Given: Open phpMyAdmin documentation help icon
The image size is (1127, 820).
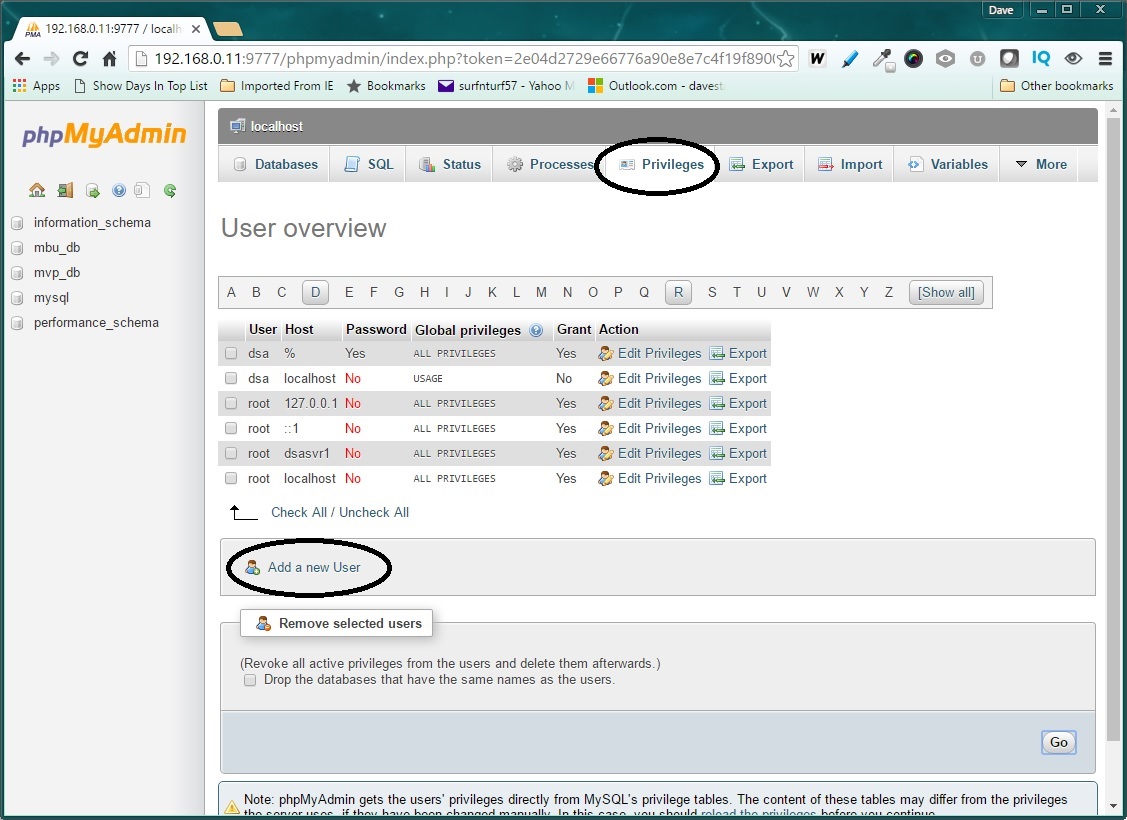Looking at the screenshot, I should (x=119, y=190).
